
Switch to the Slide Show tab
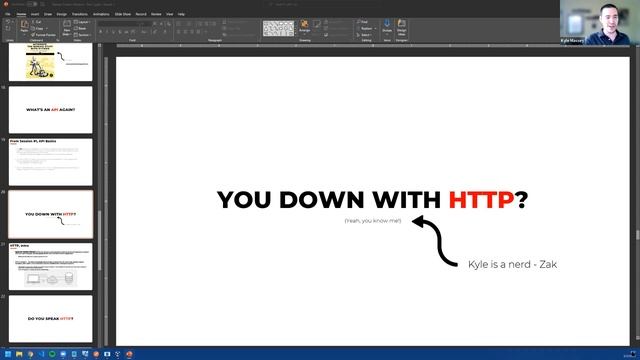(x=122, y=14)
